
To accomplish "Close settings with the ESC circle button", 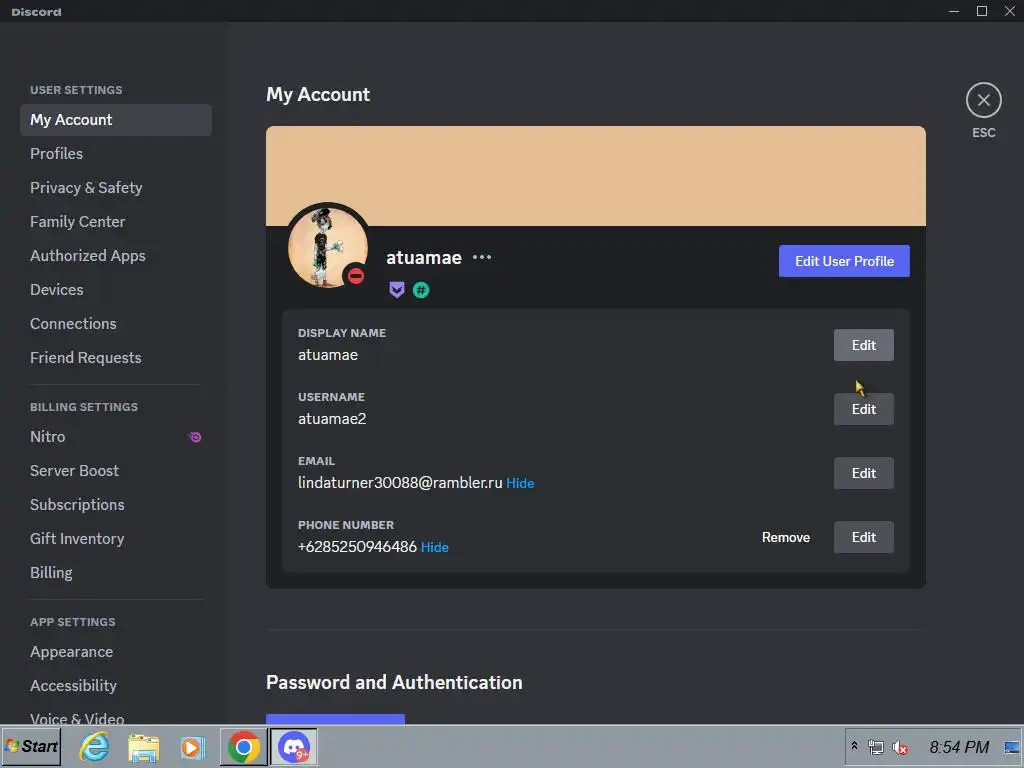I will coord(984,100).
